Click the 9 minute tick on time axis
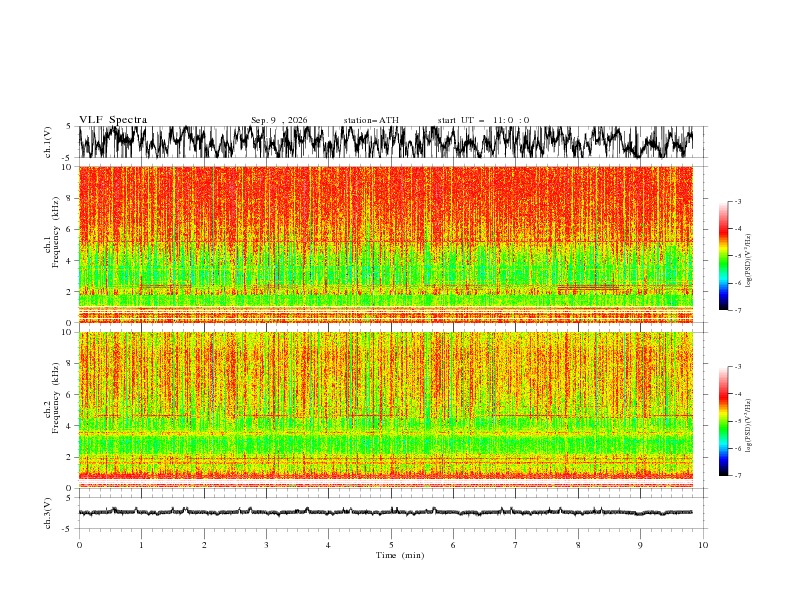 [640, 545]
